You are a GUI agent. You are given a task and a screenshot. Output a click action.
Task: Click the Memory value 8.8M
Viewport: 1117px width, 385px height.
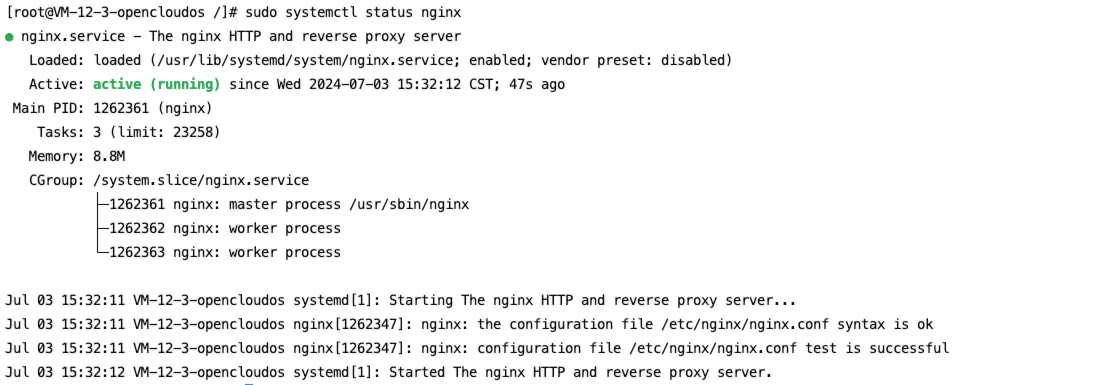(109, 156)
